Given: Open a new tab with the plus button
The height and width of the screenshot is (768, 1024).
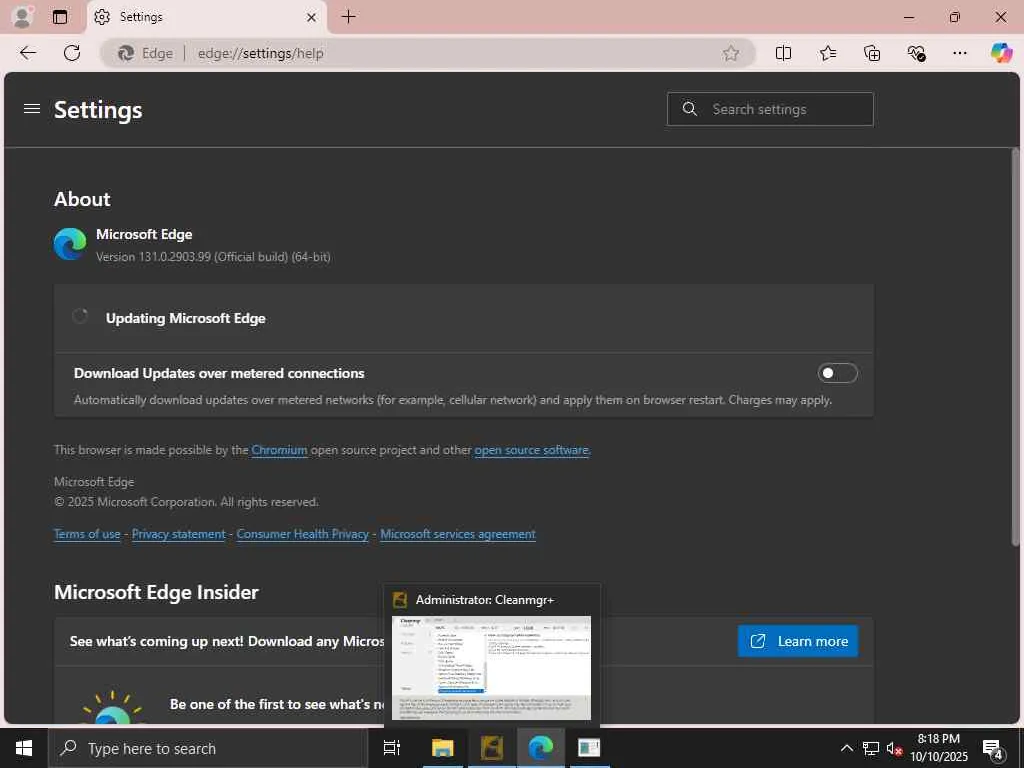Looking at the screenshot, I should (x=349, y=17).
